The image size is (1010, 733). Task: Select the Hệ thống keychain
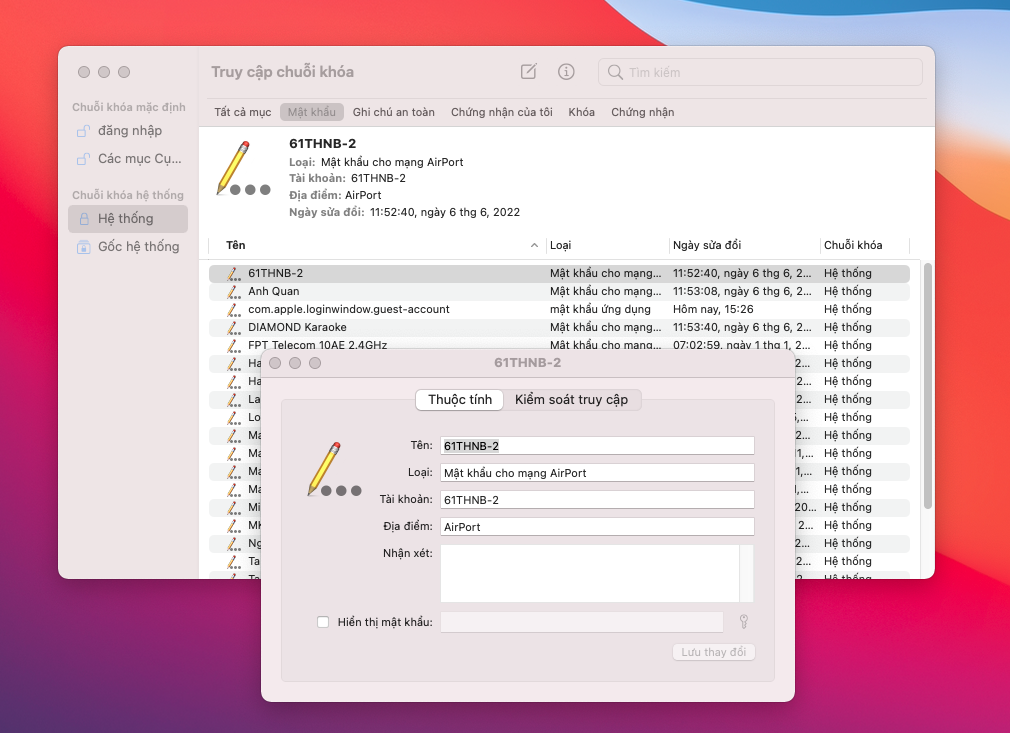[128, 219]
